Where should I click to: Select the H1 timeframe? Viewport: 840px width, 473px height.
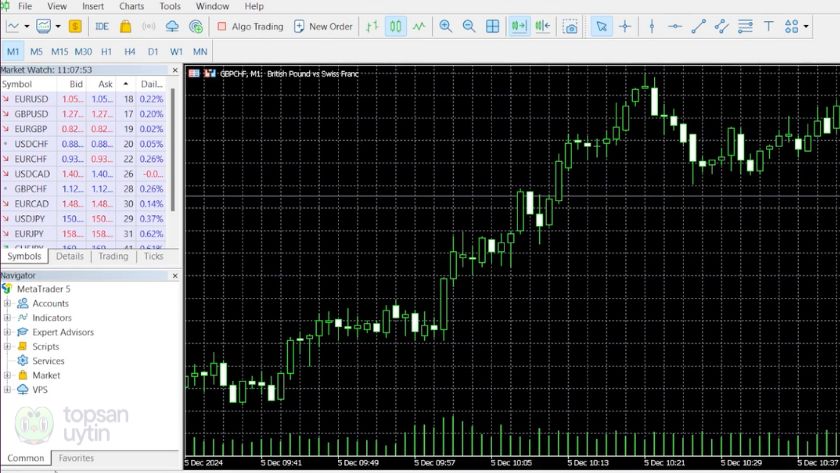[107, 51]
